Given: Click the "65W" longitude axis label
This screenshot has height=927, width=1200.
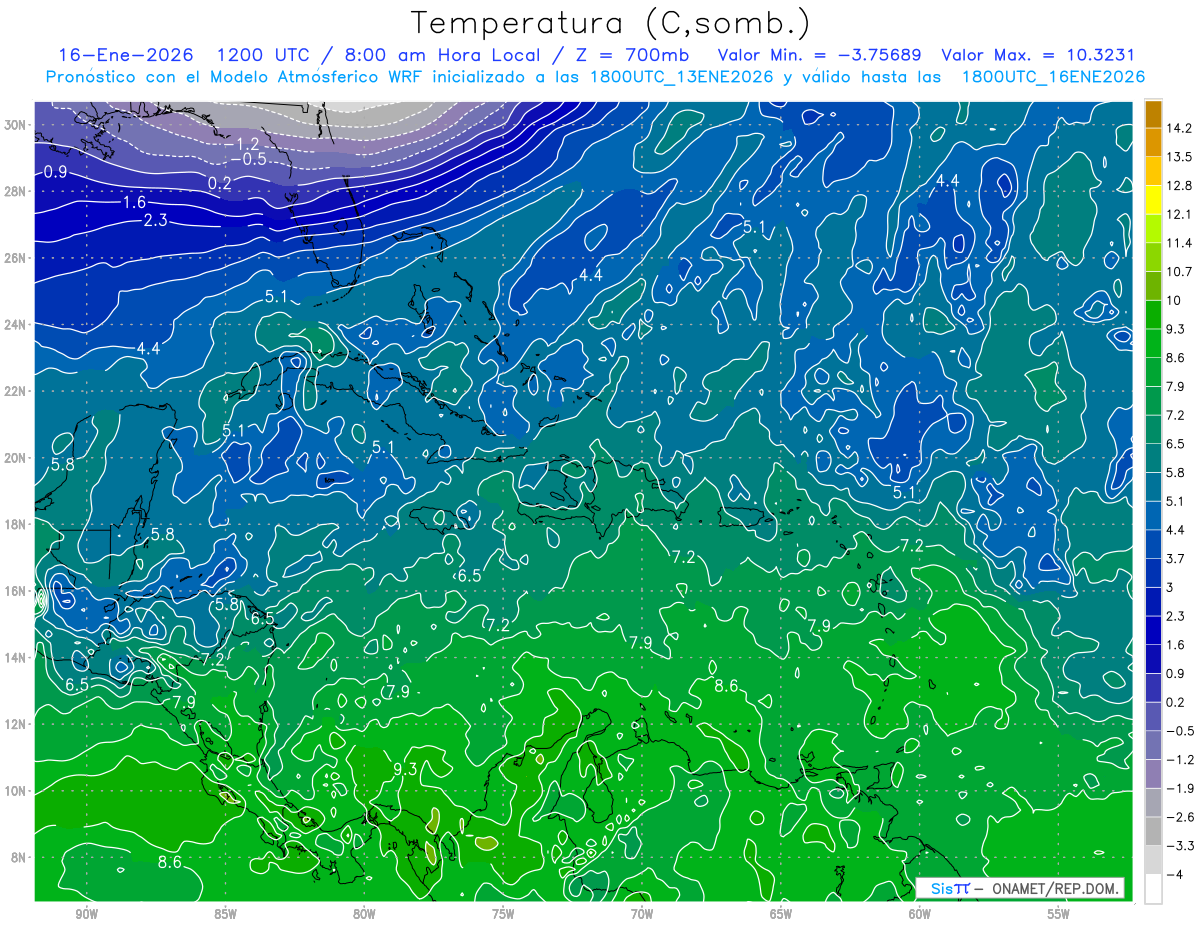Looking at the screenshot, I should click(x=781, y=913).
